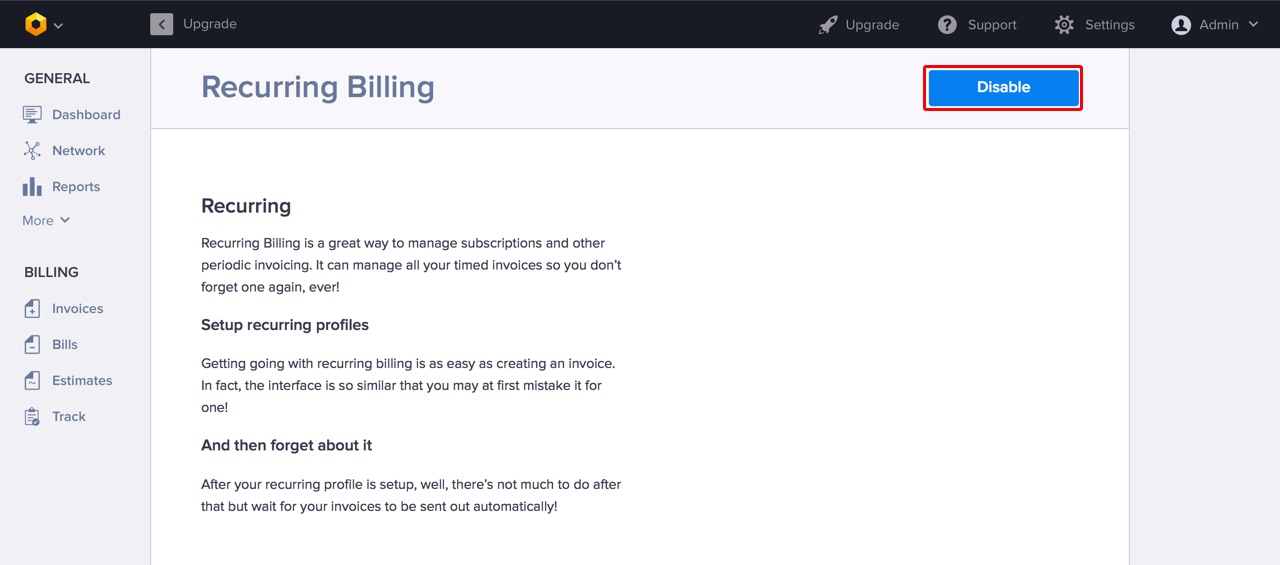Open Reports from the sidebar
1280x565 pixels.
(76, 187)
